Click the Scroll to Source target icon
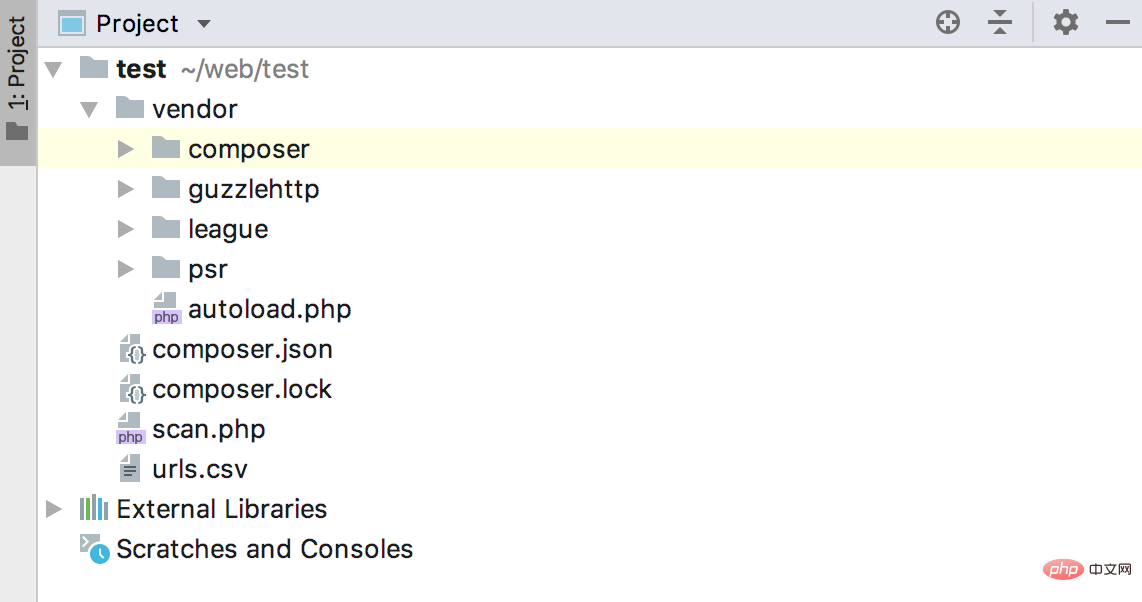Screen dimensions: 1142x602 coord(947,21)
